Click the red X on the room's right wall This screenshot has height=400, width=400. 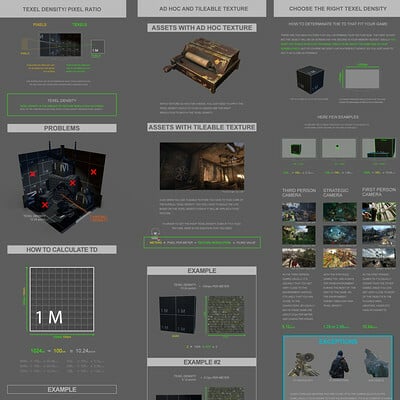pyautogui.click(x=93, y=172)
